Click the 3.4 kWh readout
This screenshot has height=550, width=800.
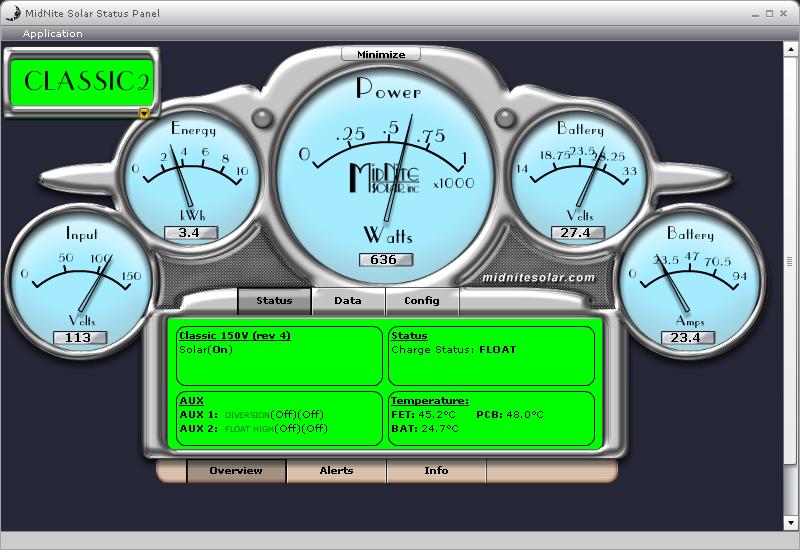tap(191, 233)
